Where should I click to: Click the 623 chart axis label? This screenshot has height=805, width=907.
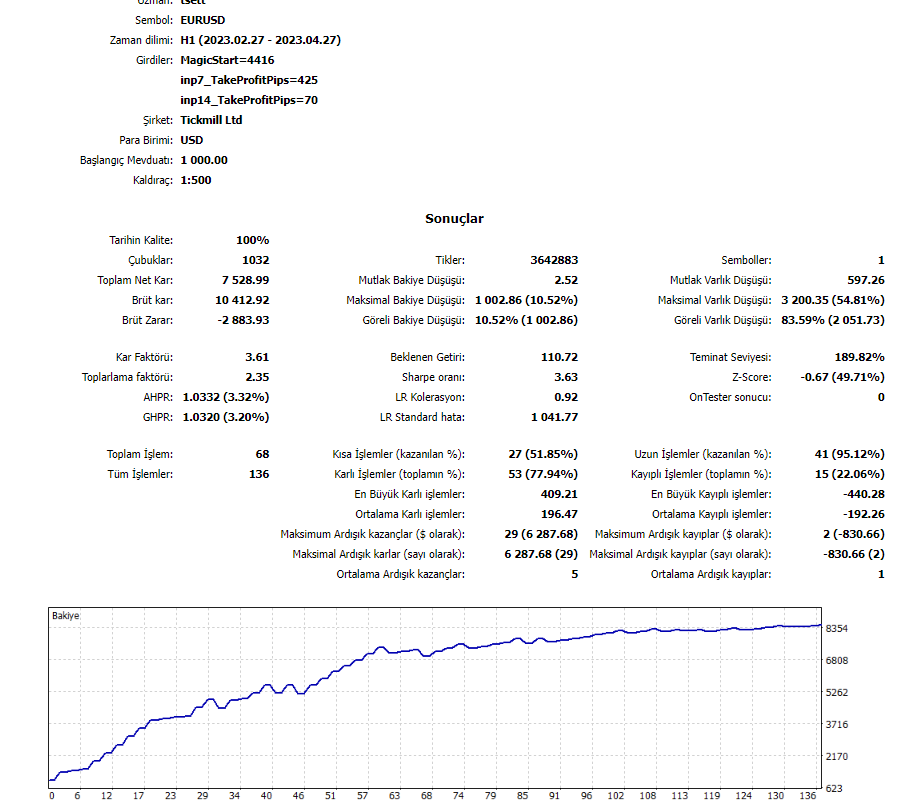(x=834, y=788)
